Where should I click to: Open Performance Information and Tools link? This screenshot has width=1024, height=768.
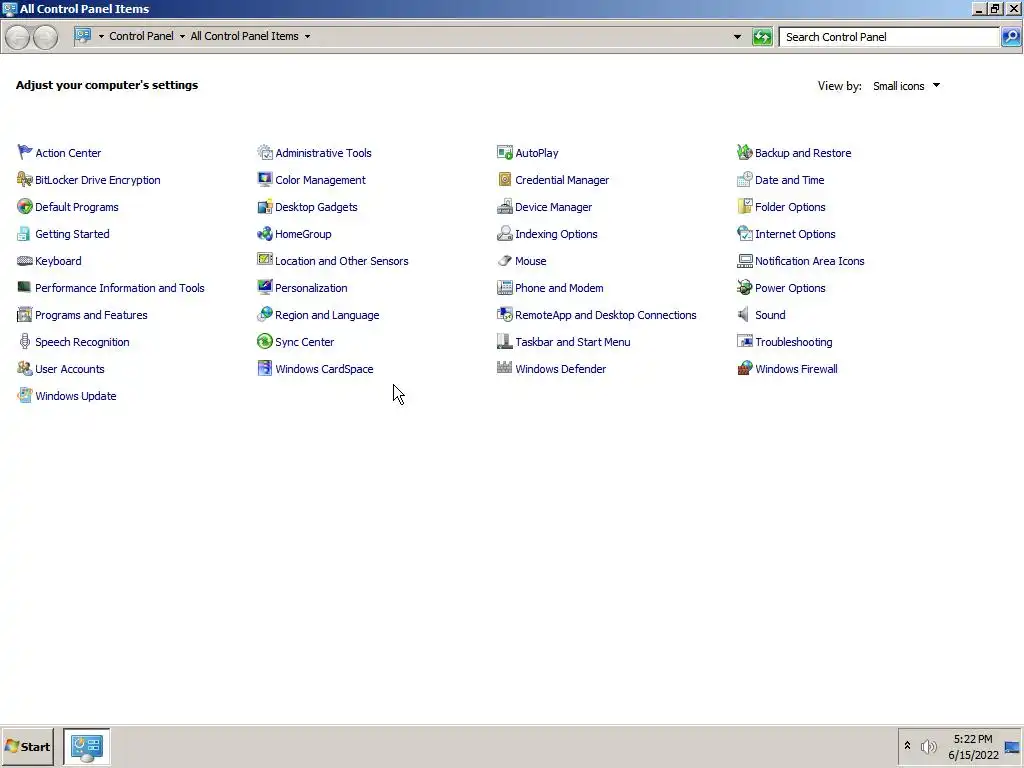(120, 288)
